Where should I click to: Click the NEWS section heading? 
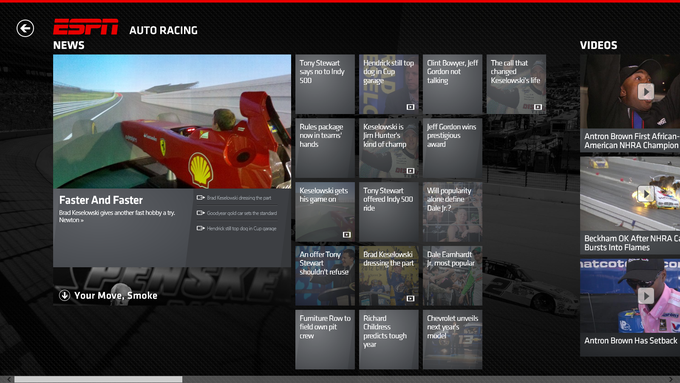tap(69, 45)
